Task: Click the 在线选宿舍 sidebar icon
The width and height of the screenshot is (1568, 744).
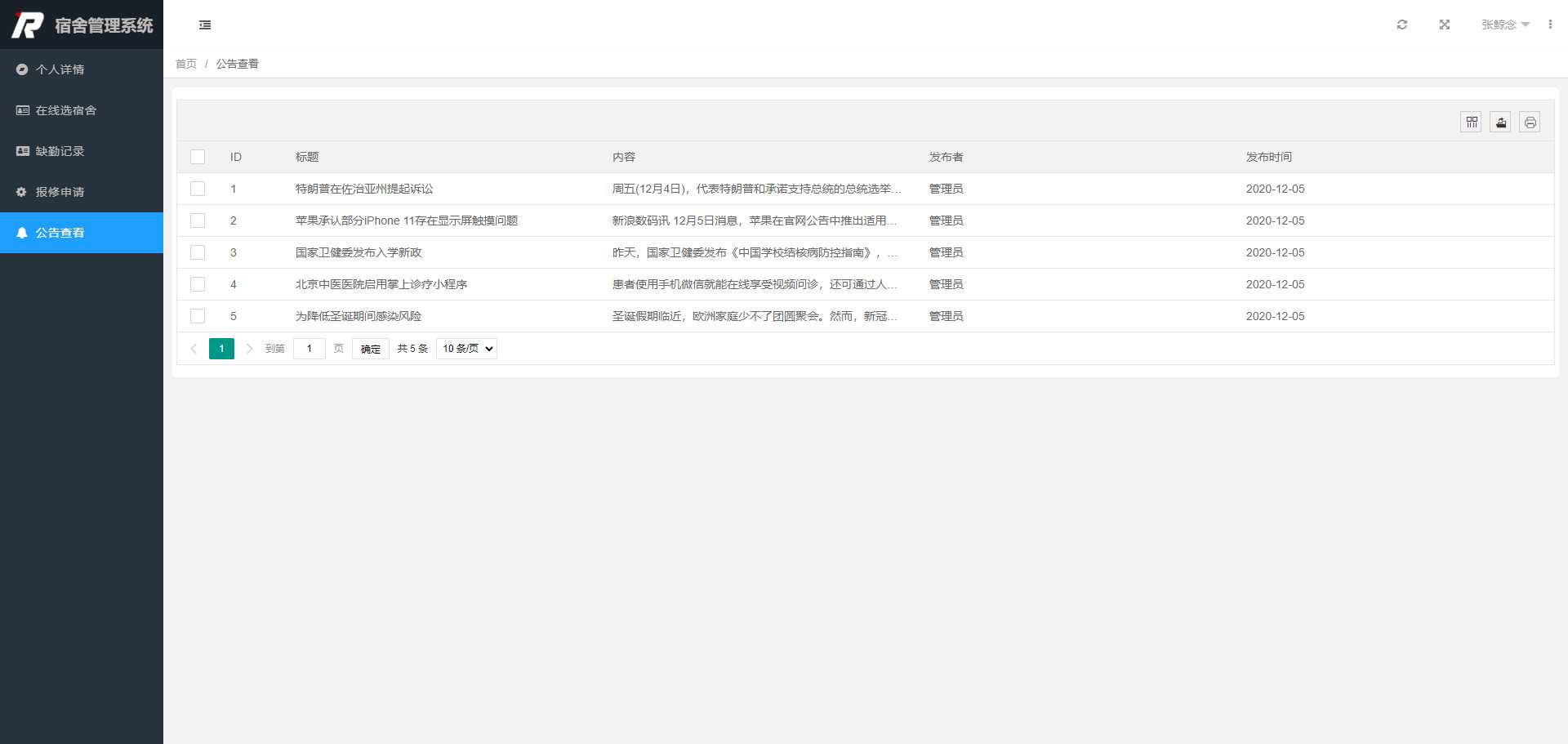Action: click(23, 110)
